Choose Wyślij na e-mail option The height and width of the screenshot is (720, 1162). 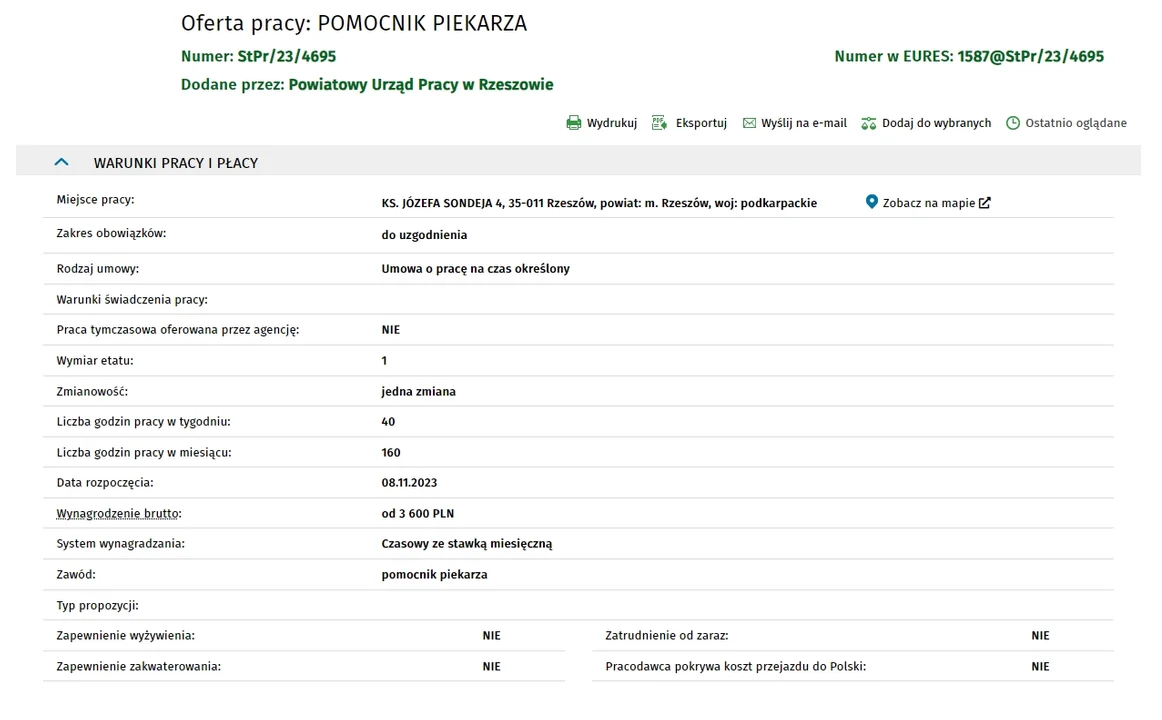coord(804,123)
